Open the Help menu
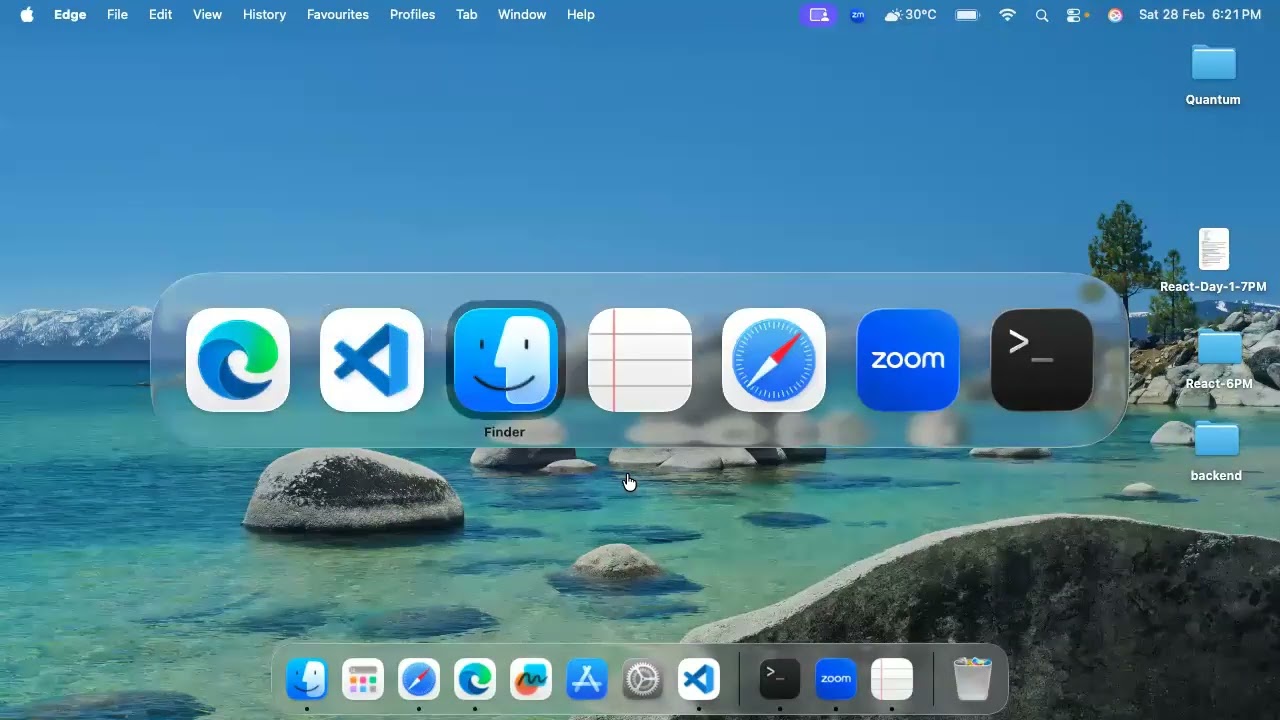 (x=581, y=15)
